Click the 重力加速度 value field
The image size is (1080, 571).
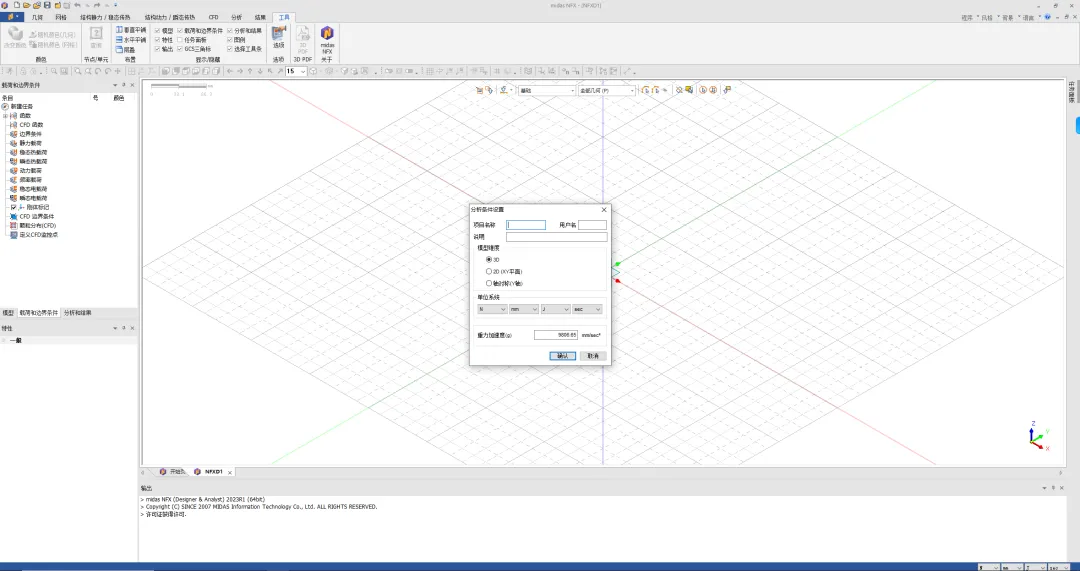pos(556,335)
